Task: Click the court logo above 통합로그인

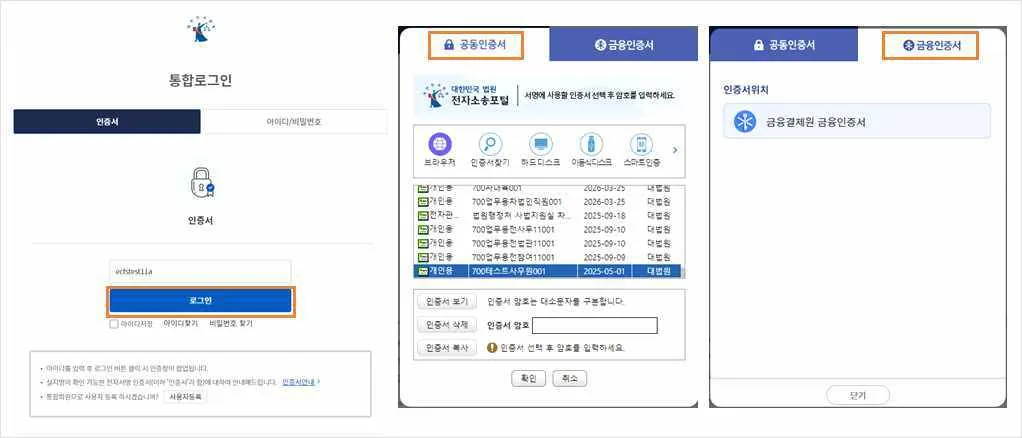Action: (201, 29)
